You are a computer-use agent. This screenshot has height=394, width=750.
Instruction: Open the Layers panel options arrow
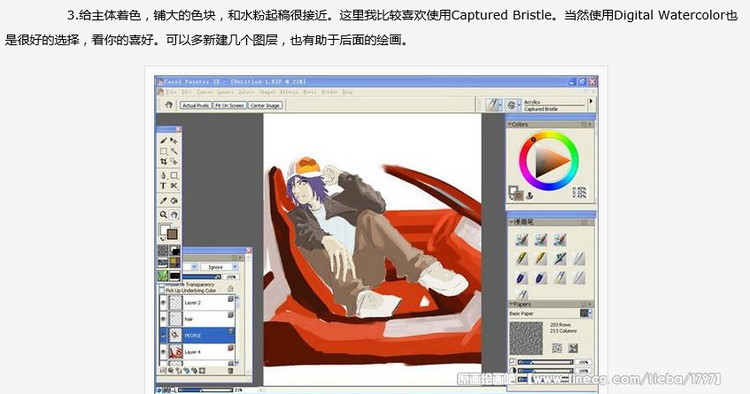pyautogui.click(x=241, y=258)
